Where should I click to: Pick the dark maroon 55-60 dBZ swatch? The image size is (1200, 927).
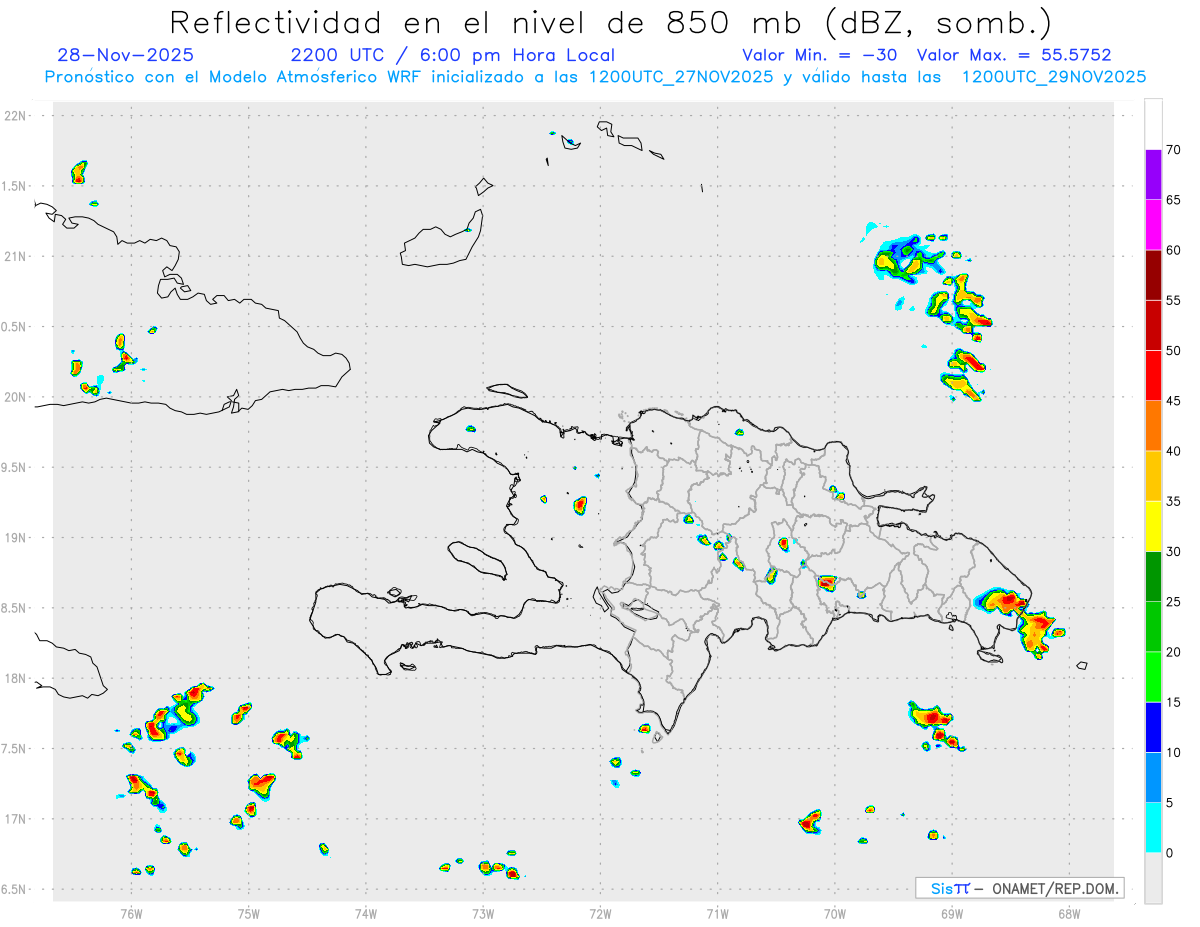pos(1153,275)
